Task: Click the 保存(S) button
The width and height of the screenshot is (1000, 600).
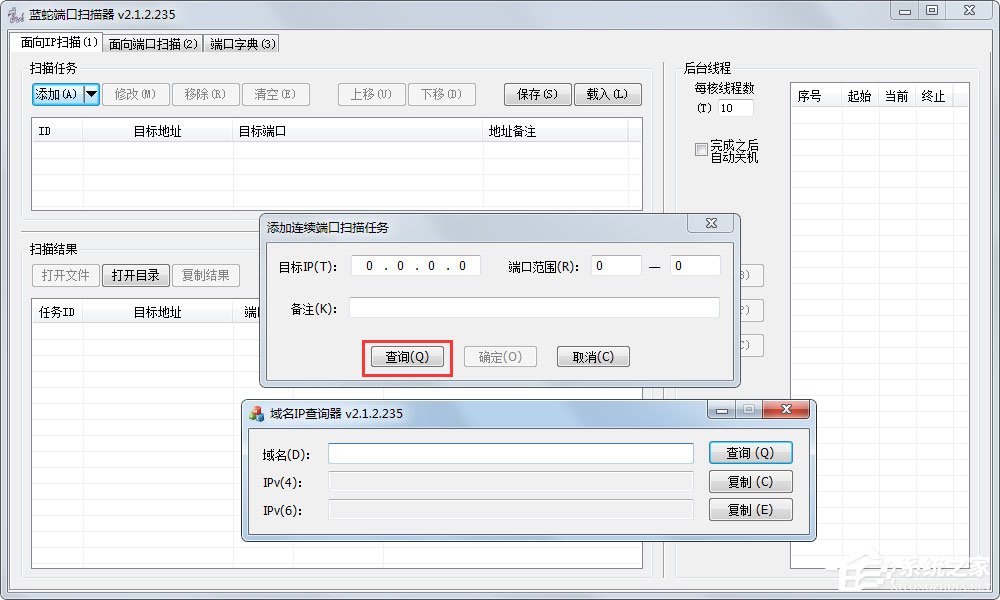Action: coord(538,94)
